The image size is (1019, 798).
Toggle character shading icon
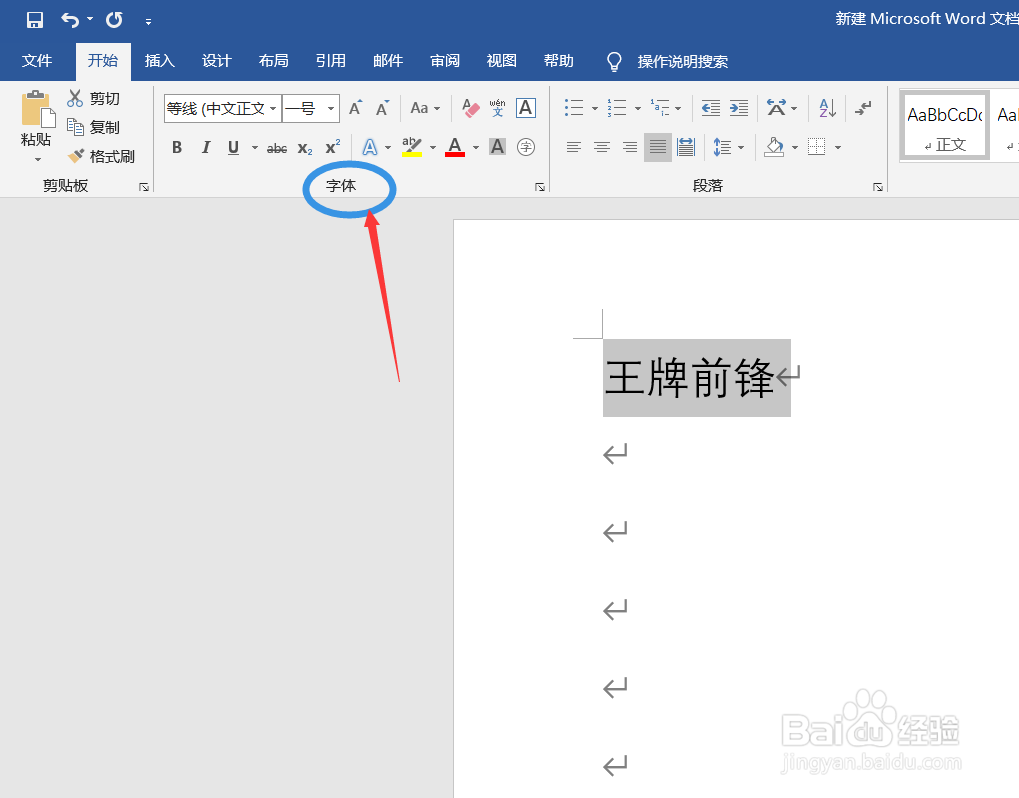click(x=498, y=147)
